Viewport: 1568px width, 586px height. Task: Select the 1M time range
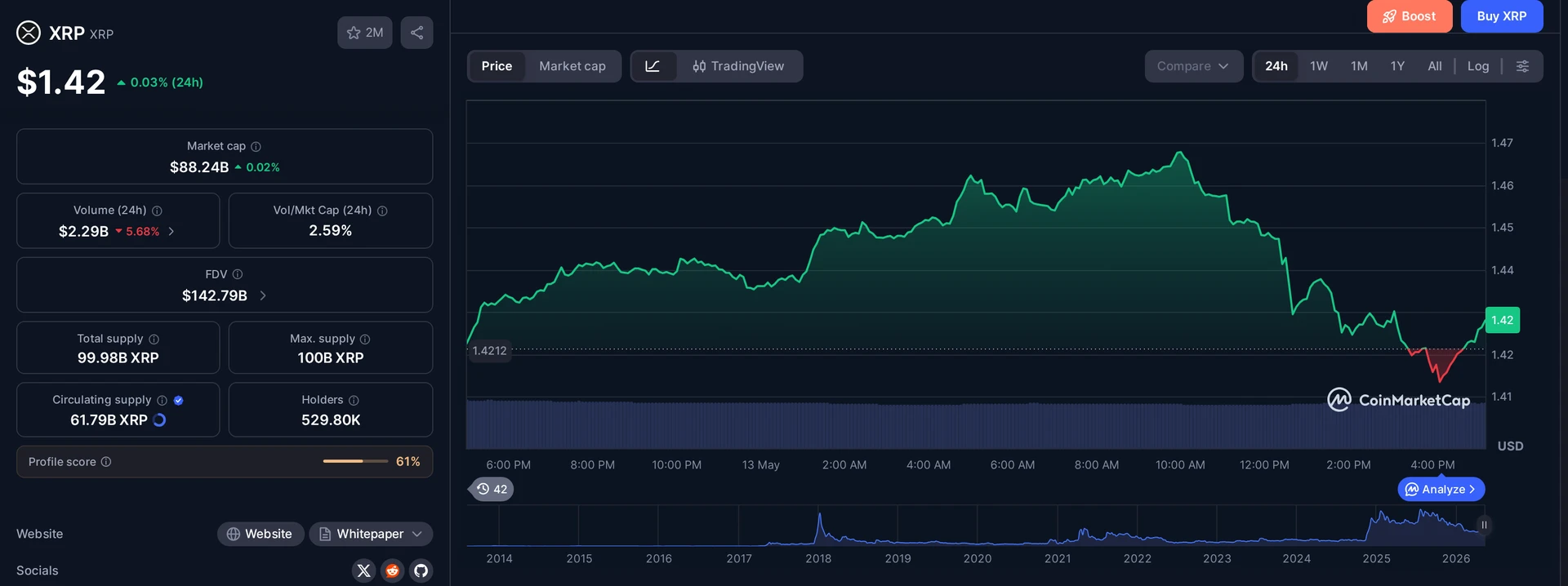[x=1359, y=66]
